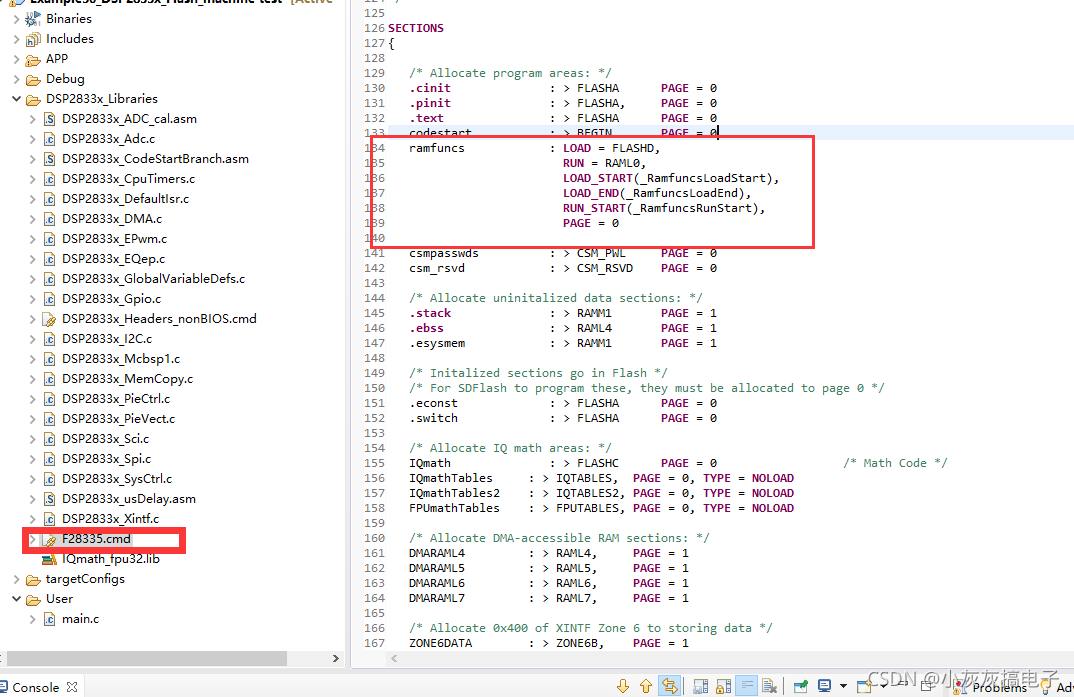Pin the Console view
This screenshot has height=697, width=1074.
tap(799, 687)
